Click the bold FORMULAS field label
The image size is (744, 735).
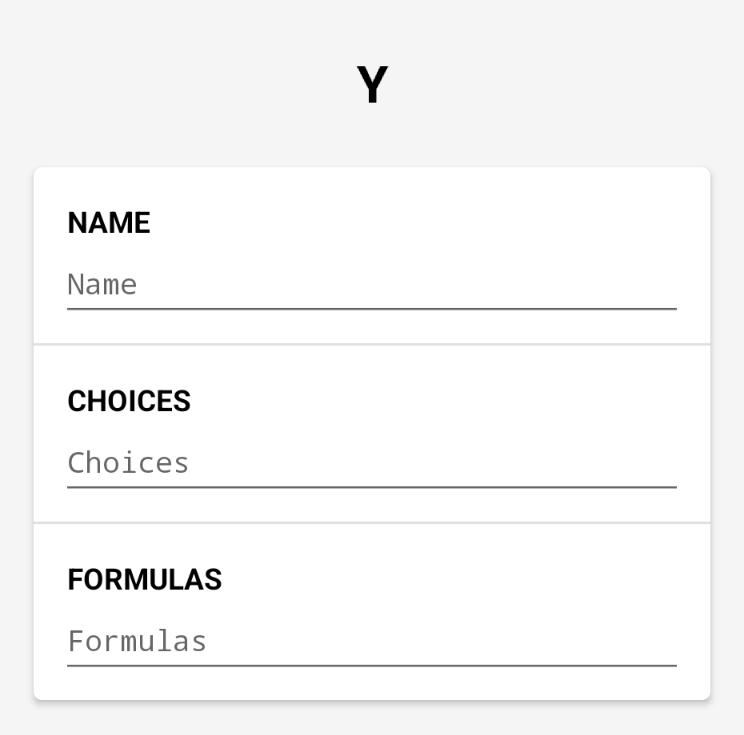145,579
